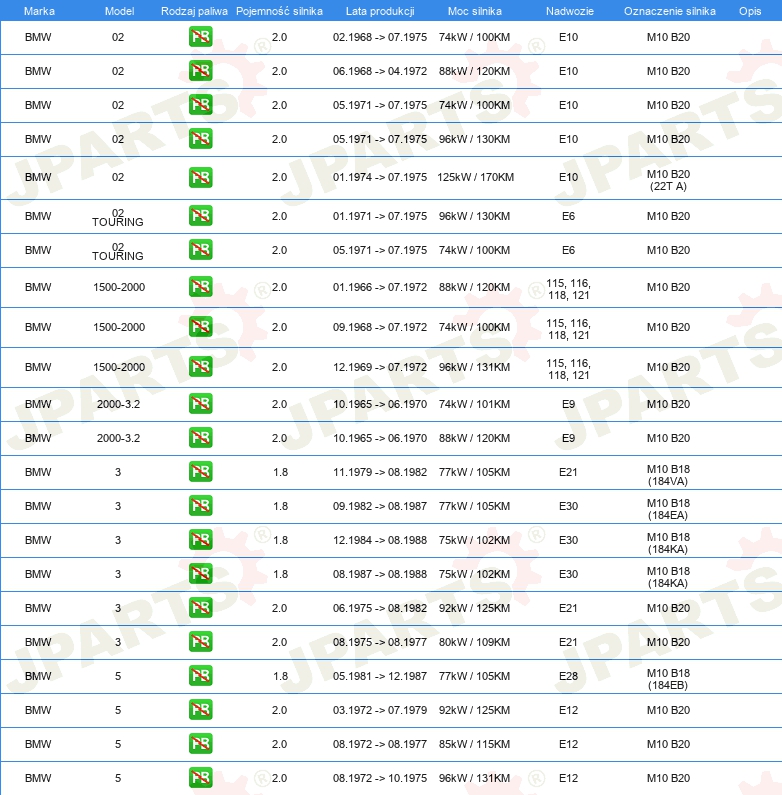This screenshot has height=795, width=782.
Task: Click the 2000-3.2 model cell in the 101KM row
Action: 119,404
